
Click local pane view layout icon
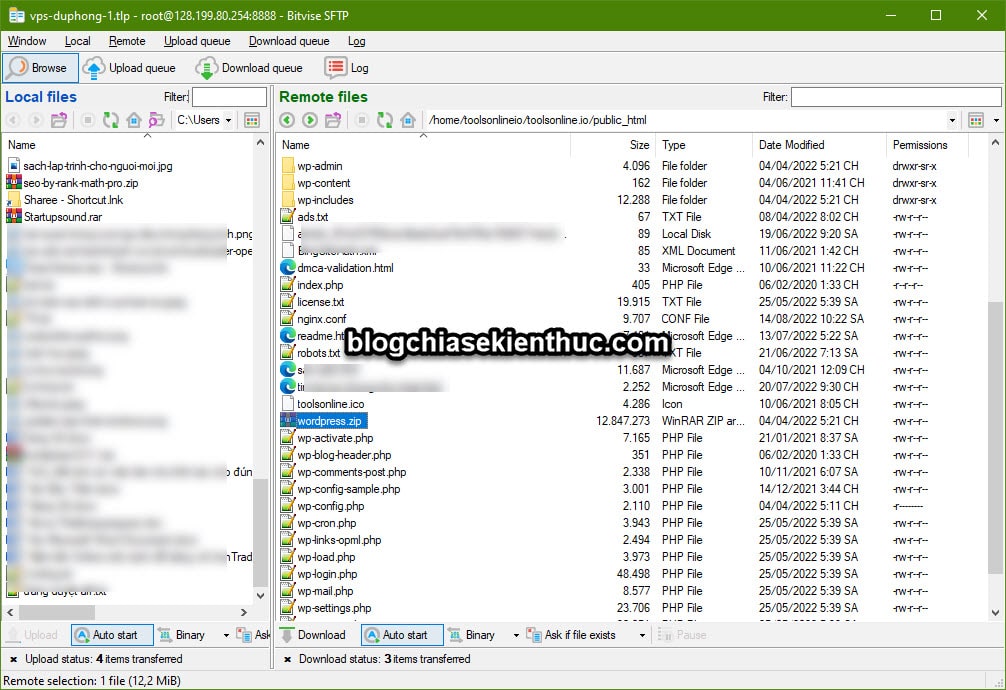pyautogui.click(x=252, y=120)
